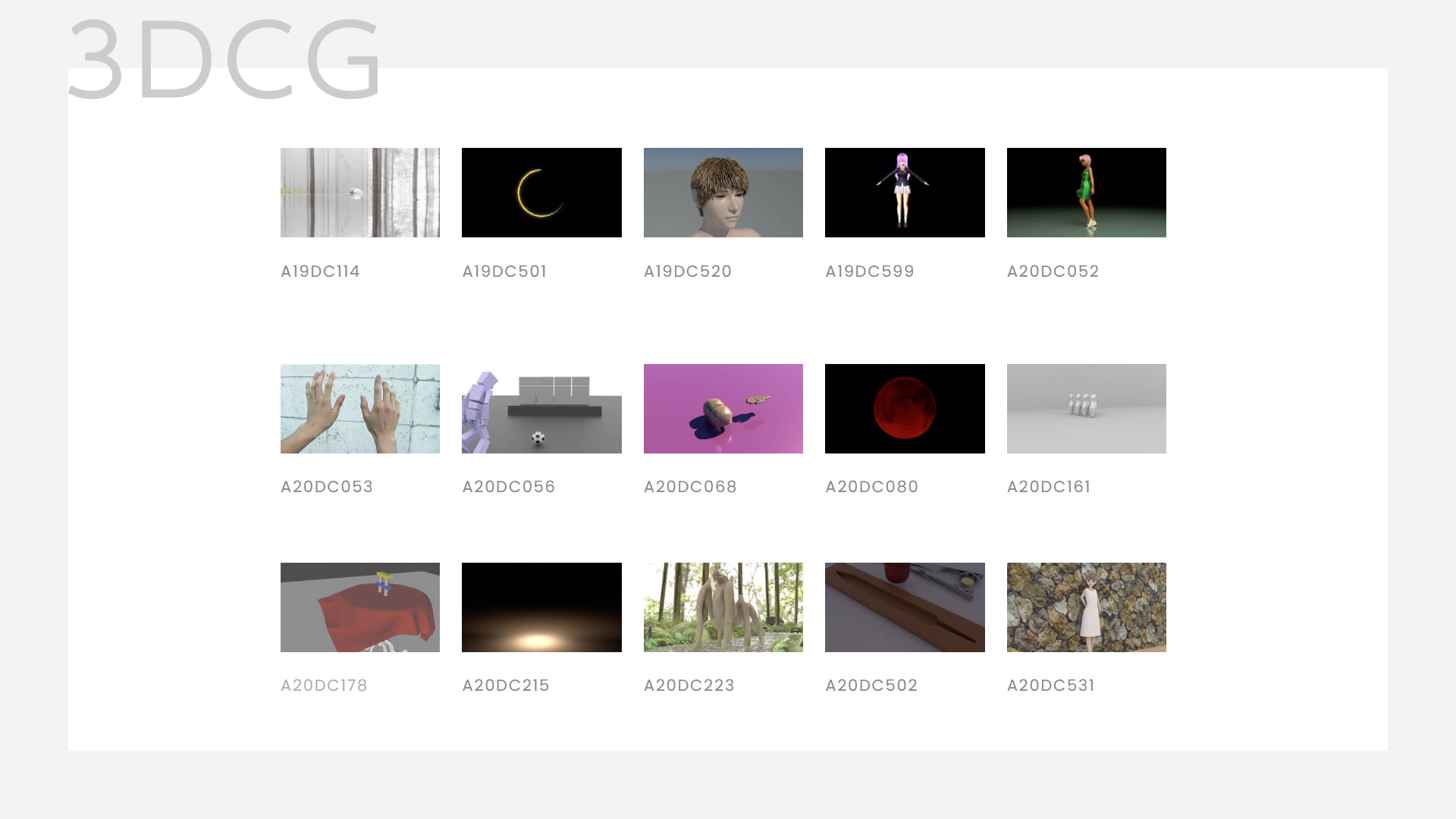Open the A19DC114 foggy forest thumbnail

(360, 193)
